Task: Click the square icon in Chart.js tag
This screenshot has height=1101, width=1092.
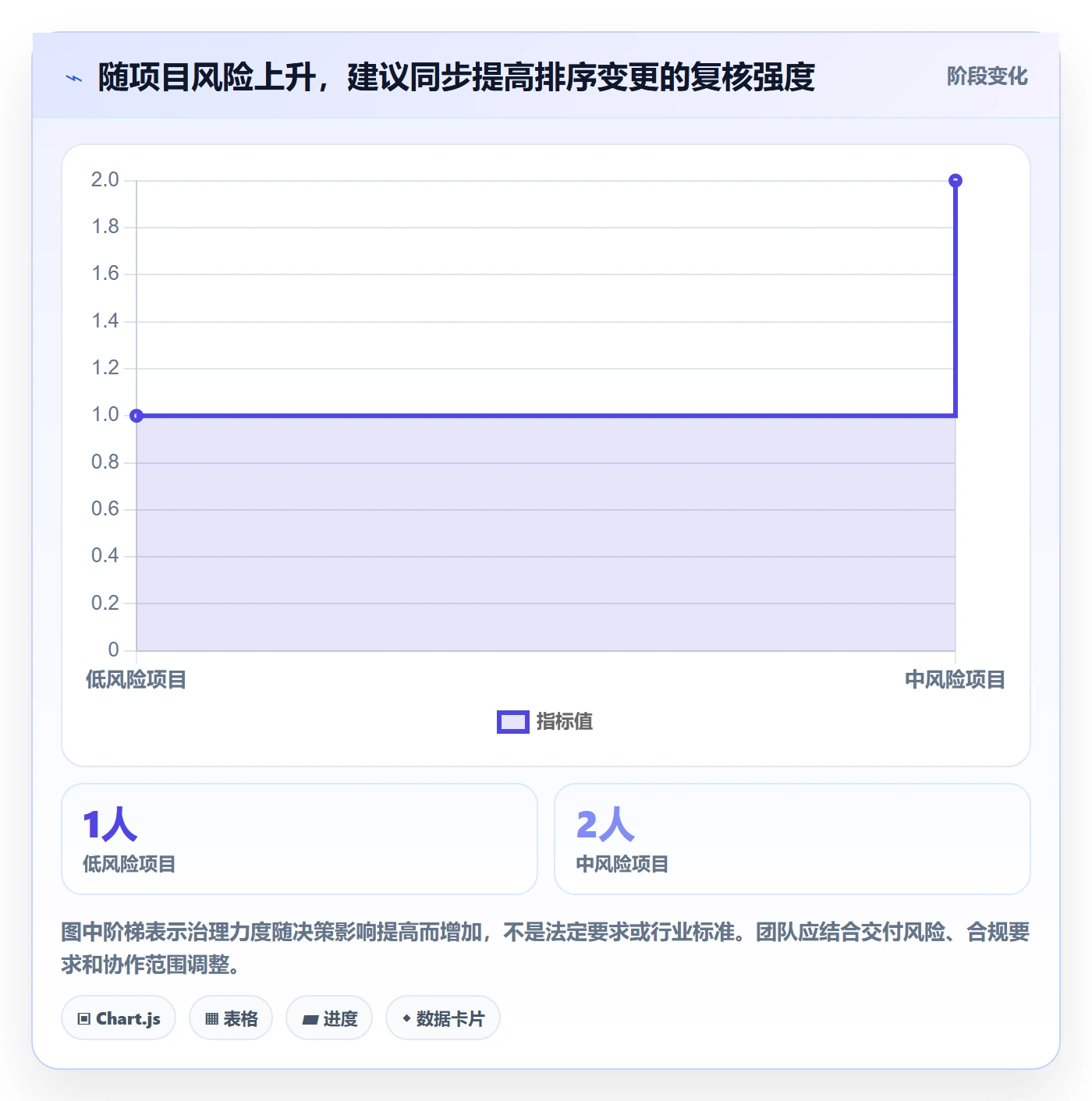Action: pos(84,1019)
